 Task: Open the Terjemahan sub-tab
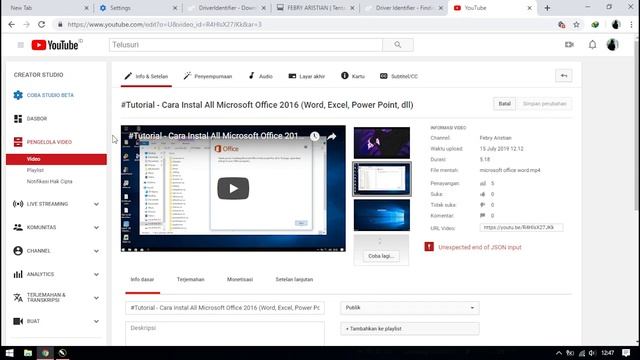pos(191,280)
